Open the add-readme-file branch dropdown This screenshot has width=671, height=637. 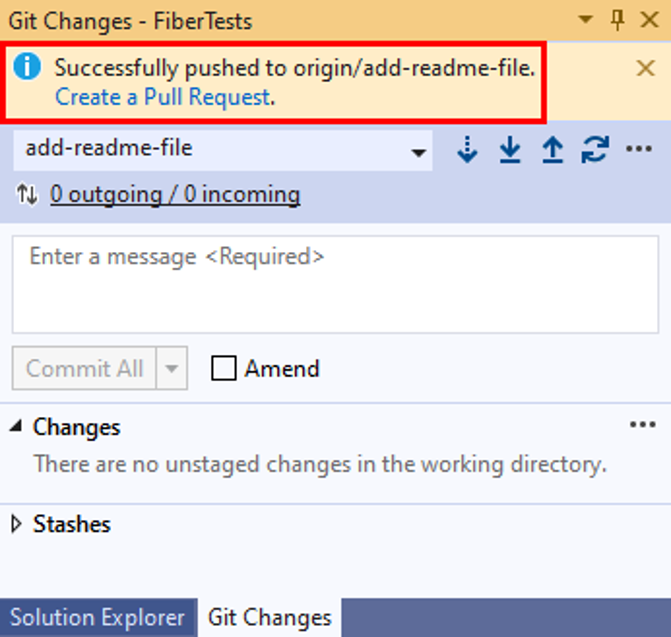pyautogui.click(x=223, y=150)
